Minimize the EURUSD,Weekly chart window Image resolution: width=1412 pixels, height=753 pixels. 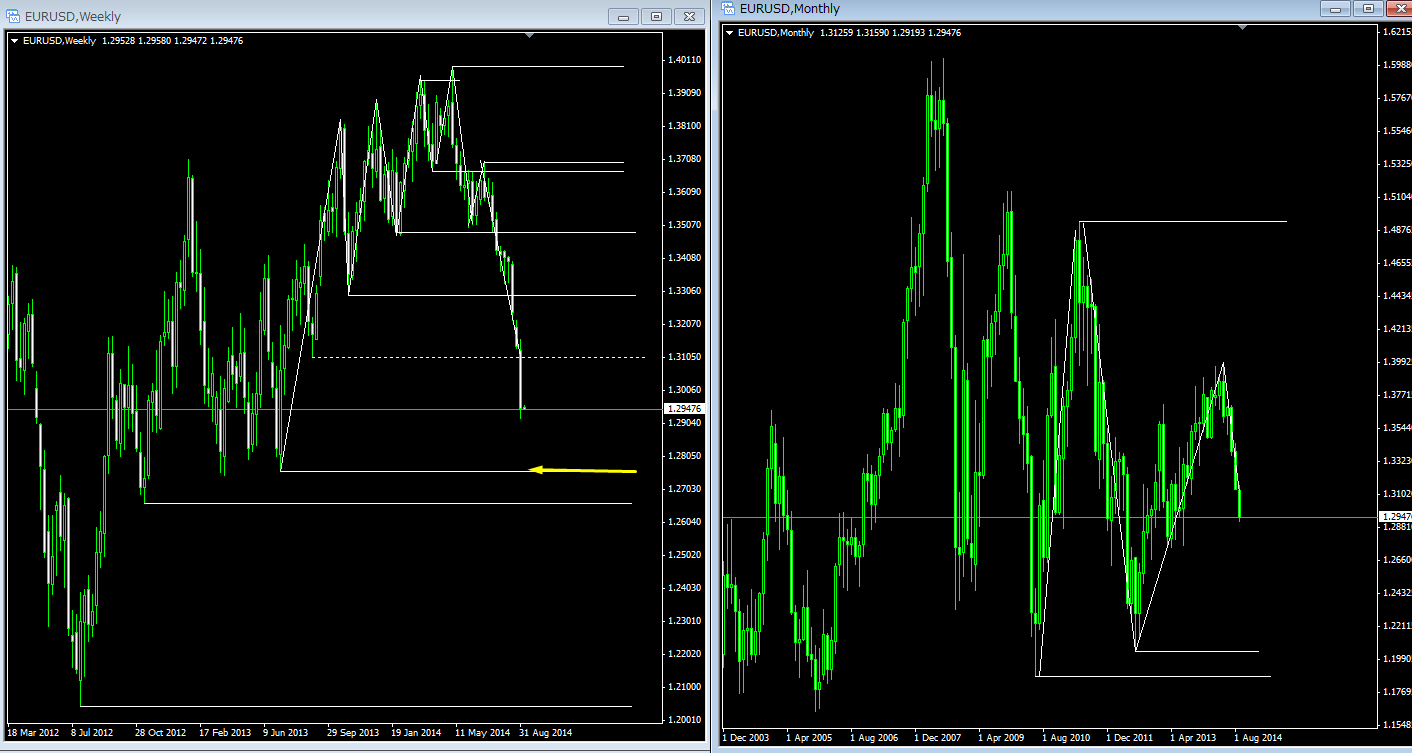click(x=624, y=16)
